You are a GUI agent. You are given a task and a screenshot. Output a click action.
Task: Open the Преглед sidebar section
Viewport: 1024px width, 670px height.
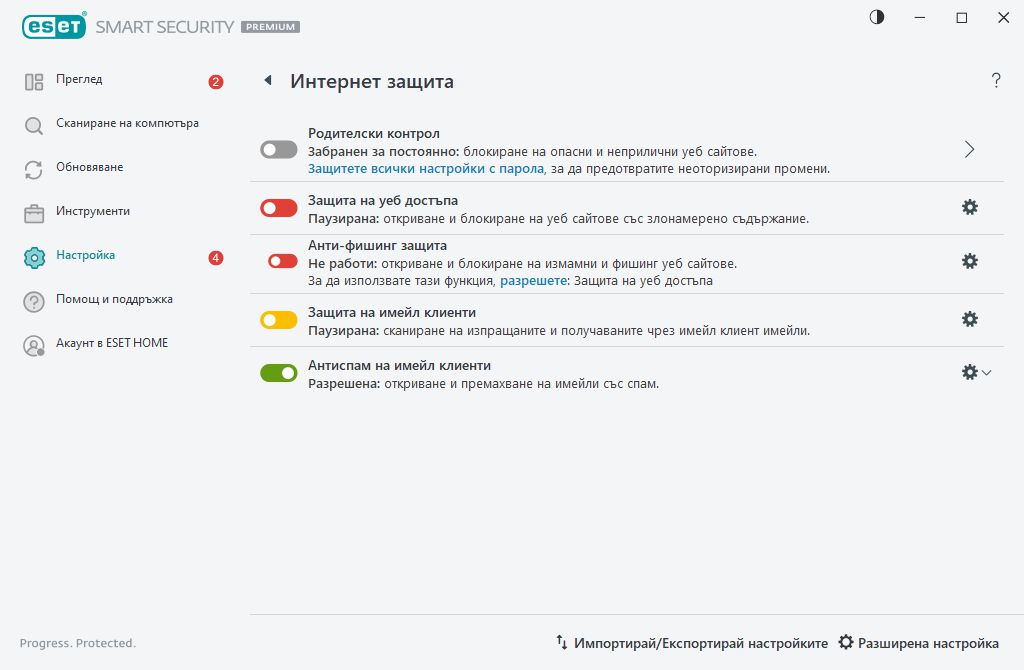[79, 80]
